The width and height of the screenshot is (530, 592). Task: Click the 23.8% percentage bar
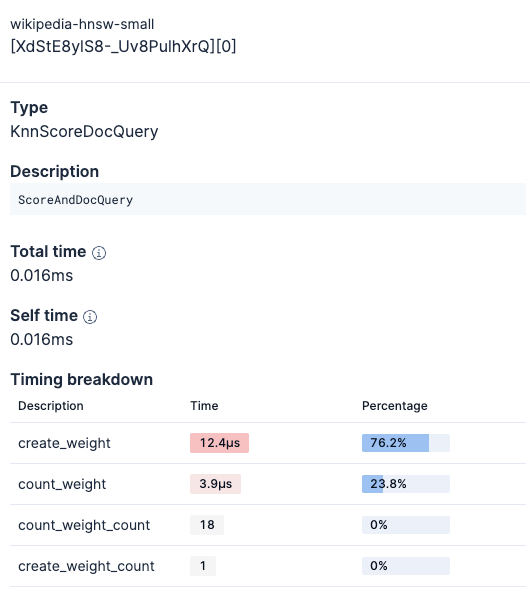406,484
